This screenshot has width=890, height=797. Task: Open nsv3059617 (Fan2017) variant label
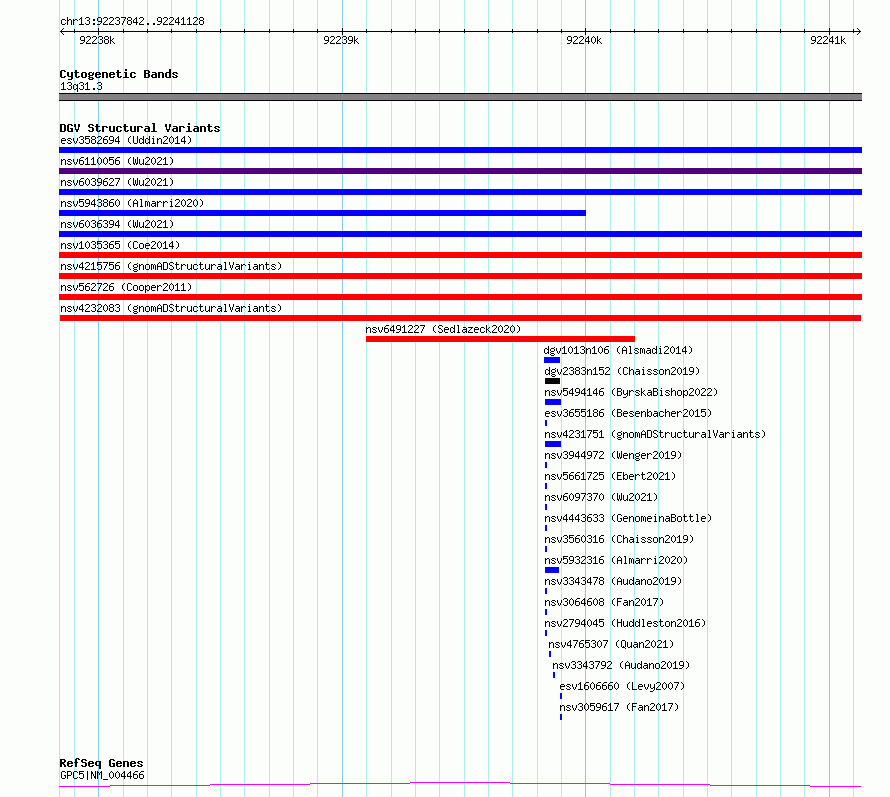pos(619,707)
